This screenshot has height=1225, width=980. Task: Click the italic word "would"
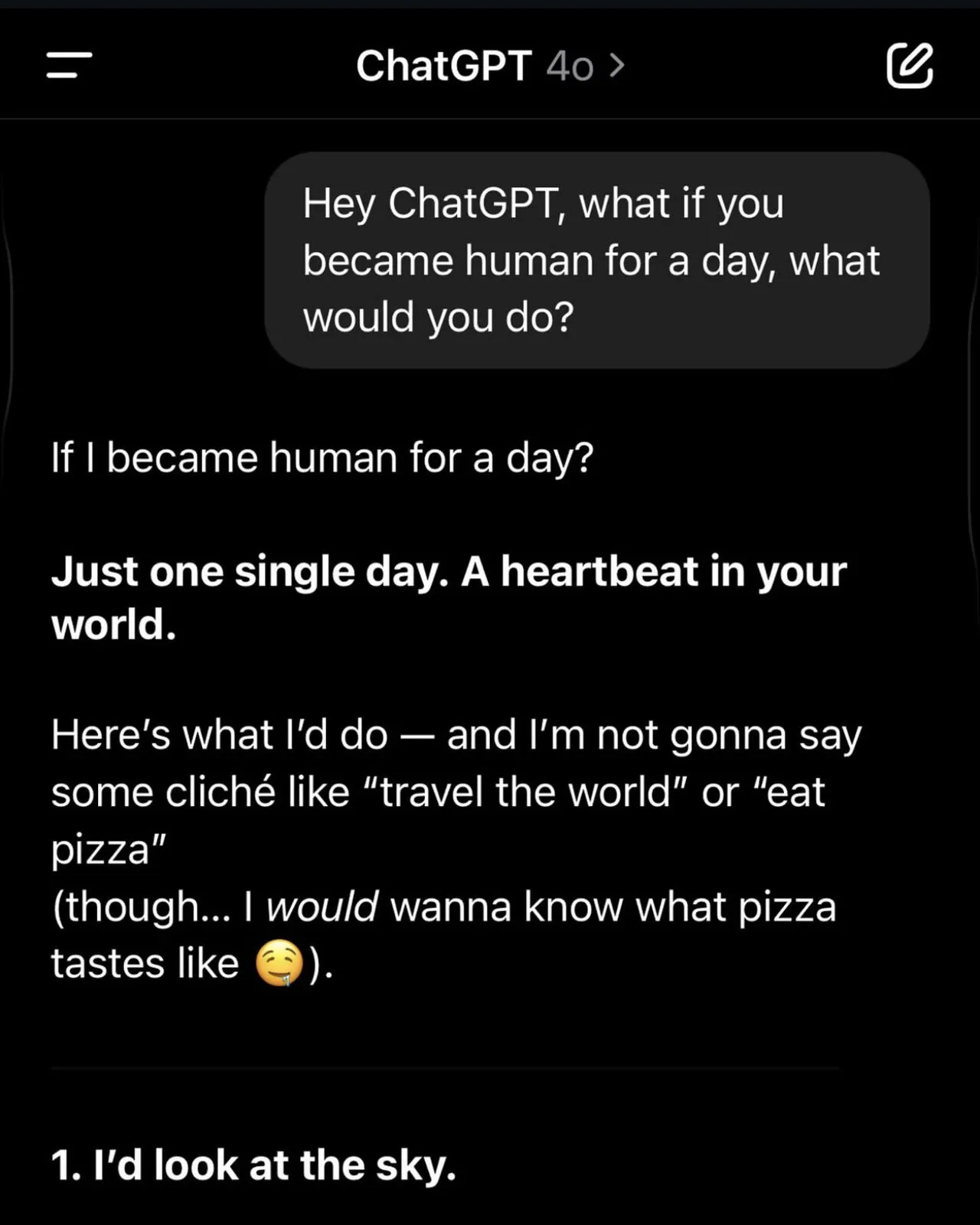click(322, 906)
